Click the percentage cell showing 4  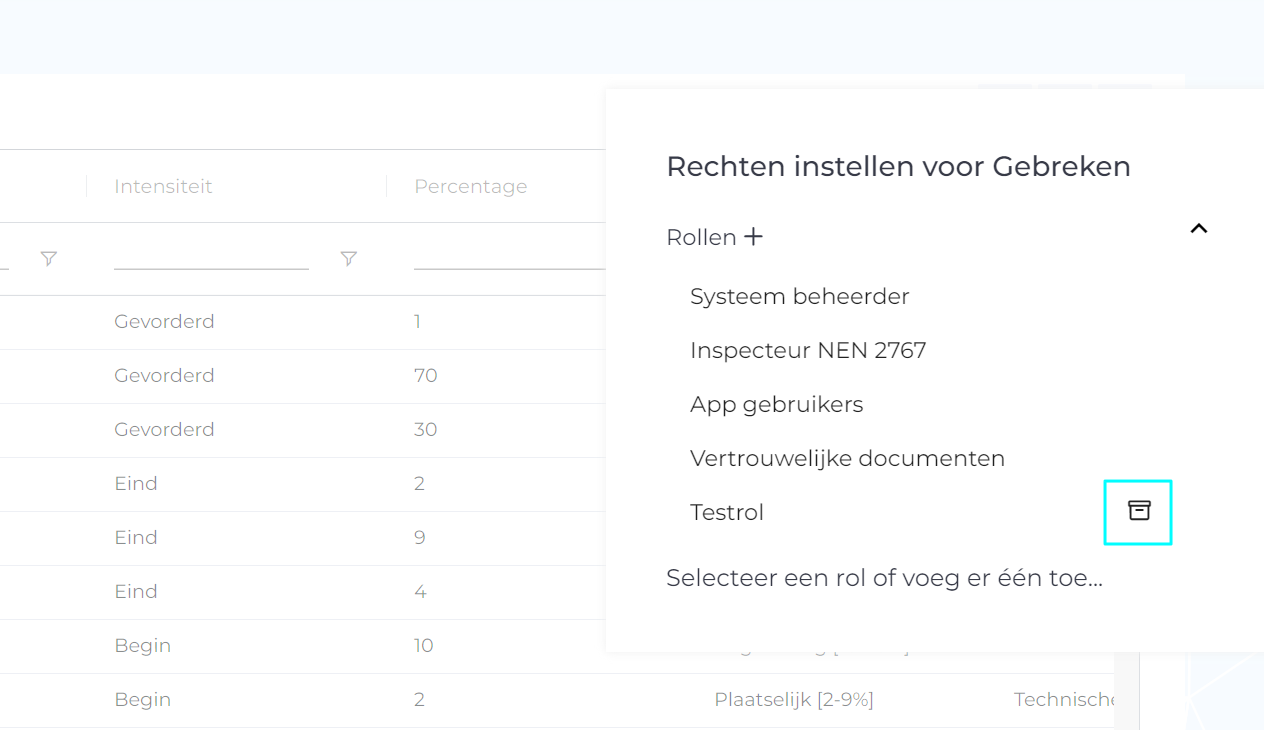tap(420, 591)
